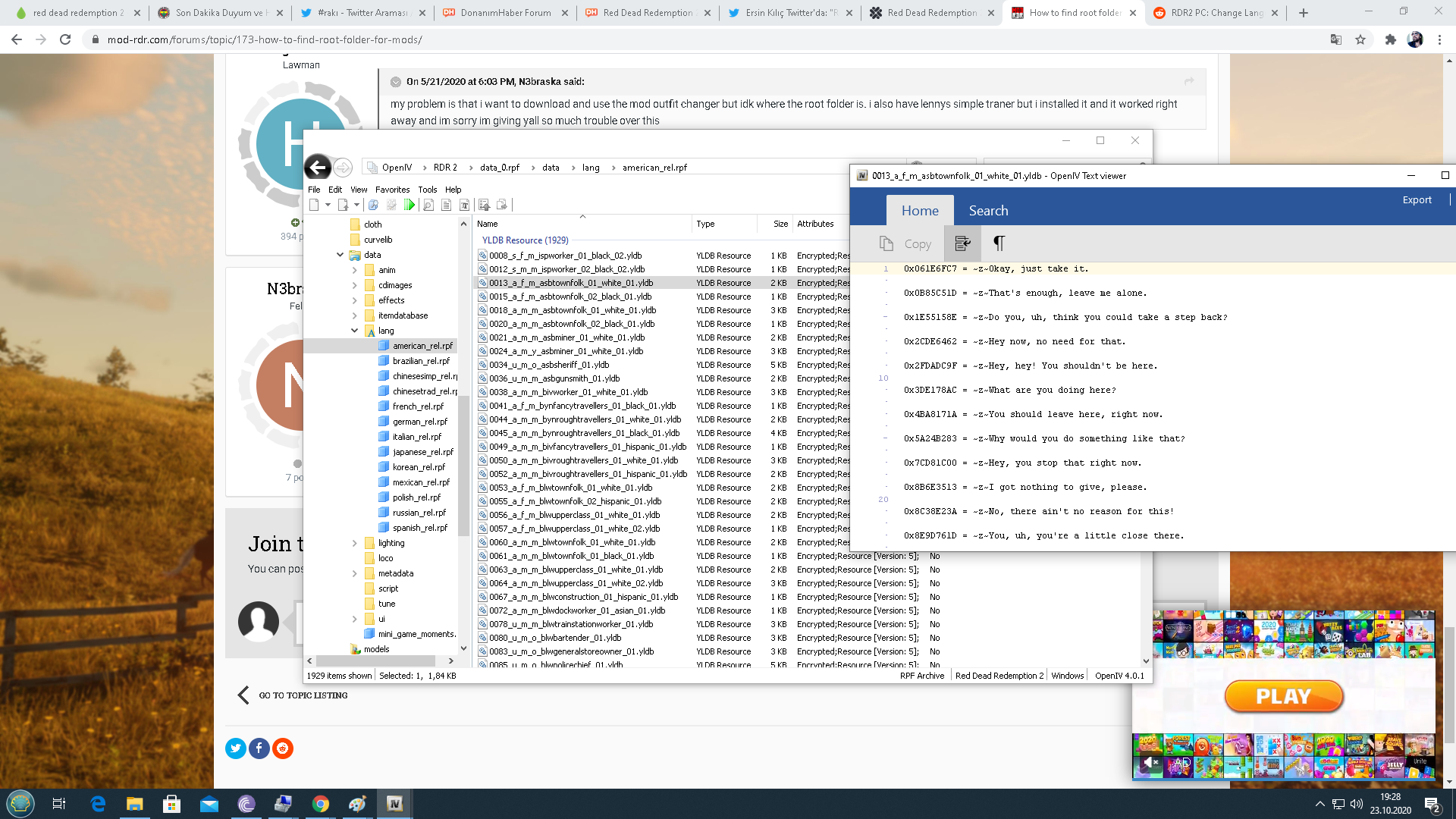The image size is (1456, 819).
Task: Click the translate page icon in address bar
Action: pyautogui.click(x=1336, y=39)
